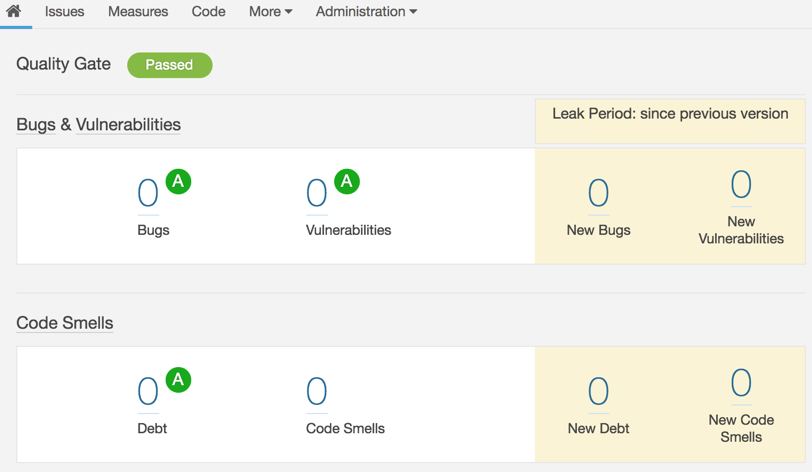Open the Code Smells section heading
Viewport: 812px width, 472px height.
[65, 323]
